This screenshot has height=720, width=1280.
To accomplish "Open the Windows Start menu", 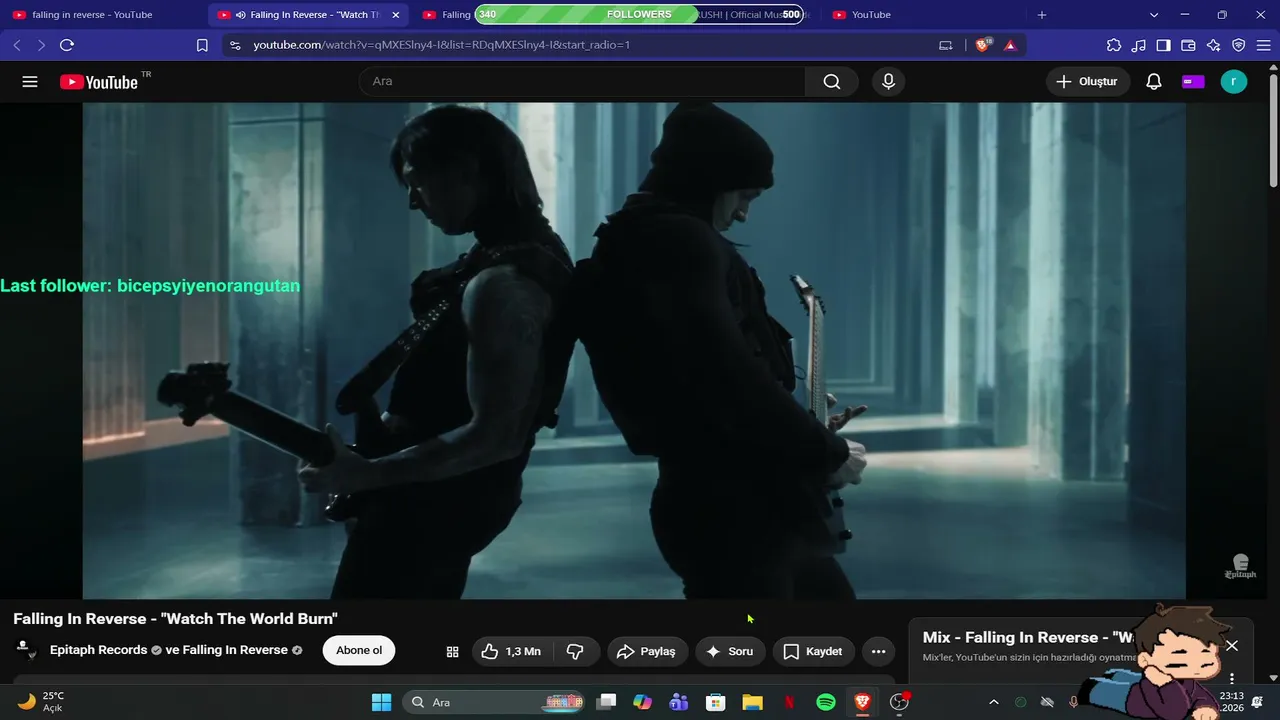I will [382, 702].
